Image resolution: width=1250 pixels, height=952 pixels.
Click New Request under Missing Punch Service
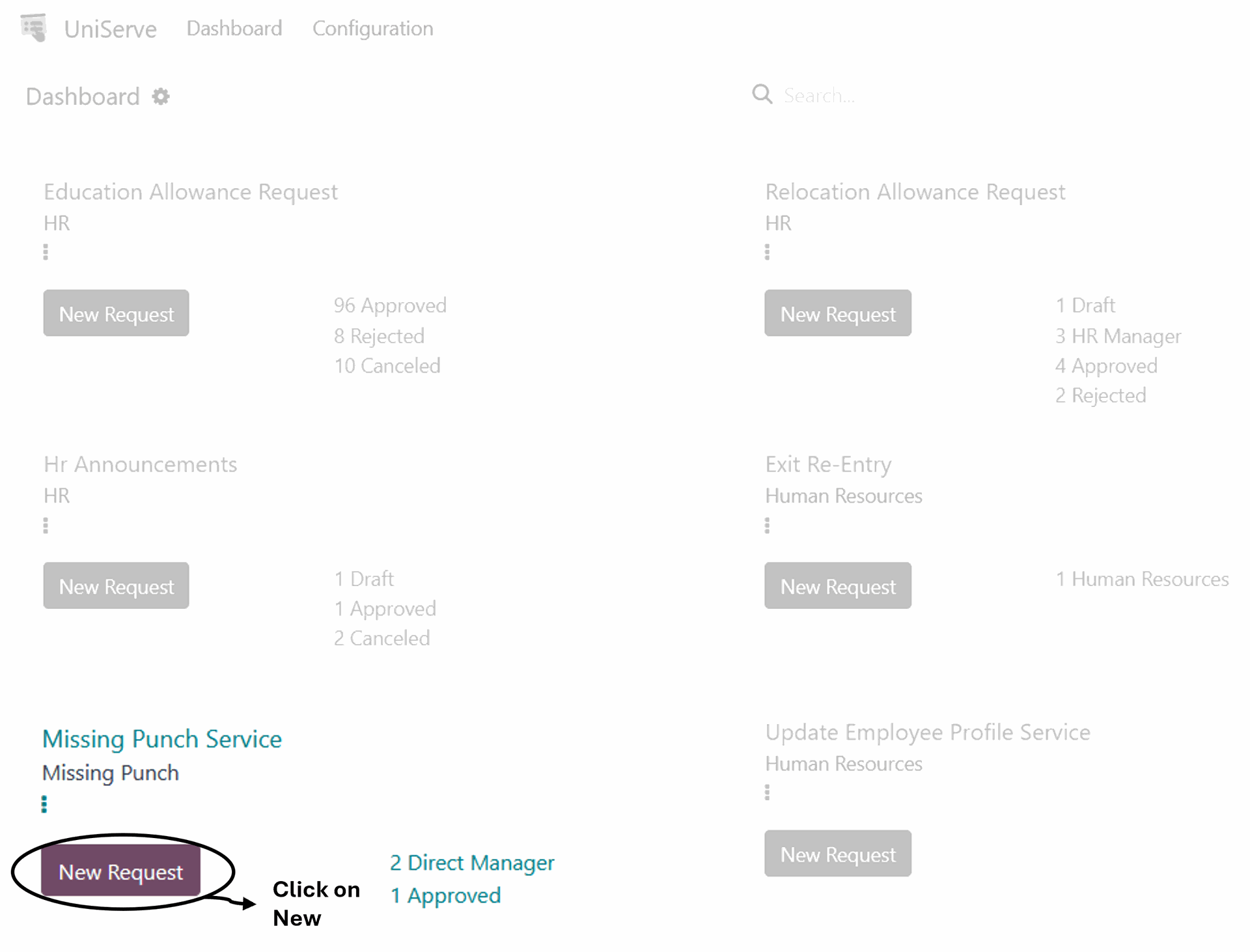click(x=120, y=872)
